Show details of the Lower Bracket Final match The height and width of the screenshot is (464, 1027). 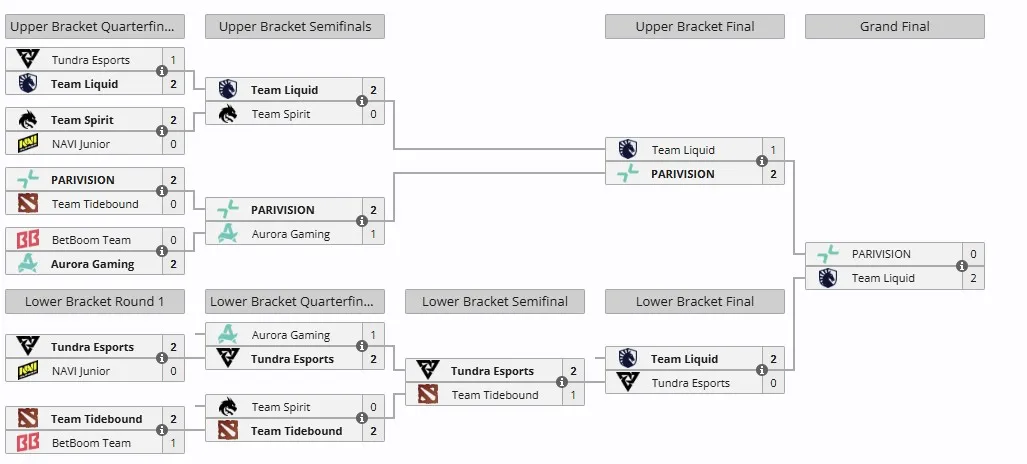762,370
